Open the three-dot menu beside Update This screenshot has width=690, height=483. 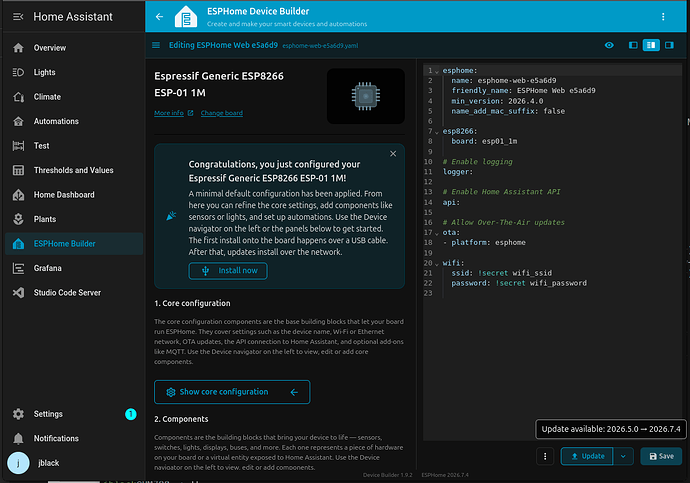[x=545, y=456]
